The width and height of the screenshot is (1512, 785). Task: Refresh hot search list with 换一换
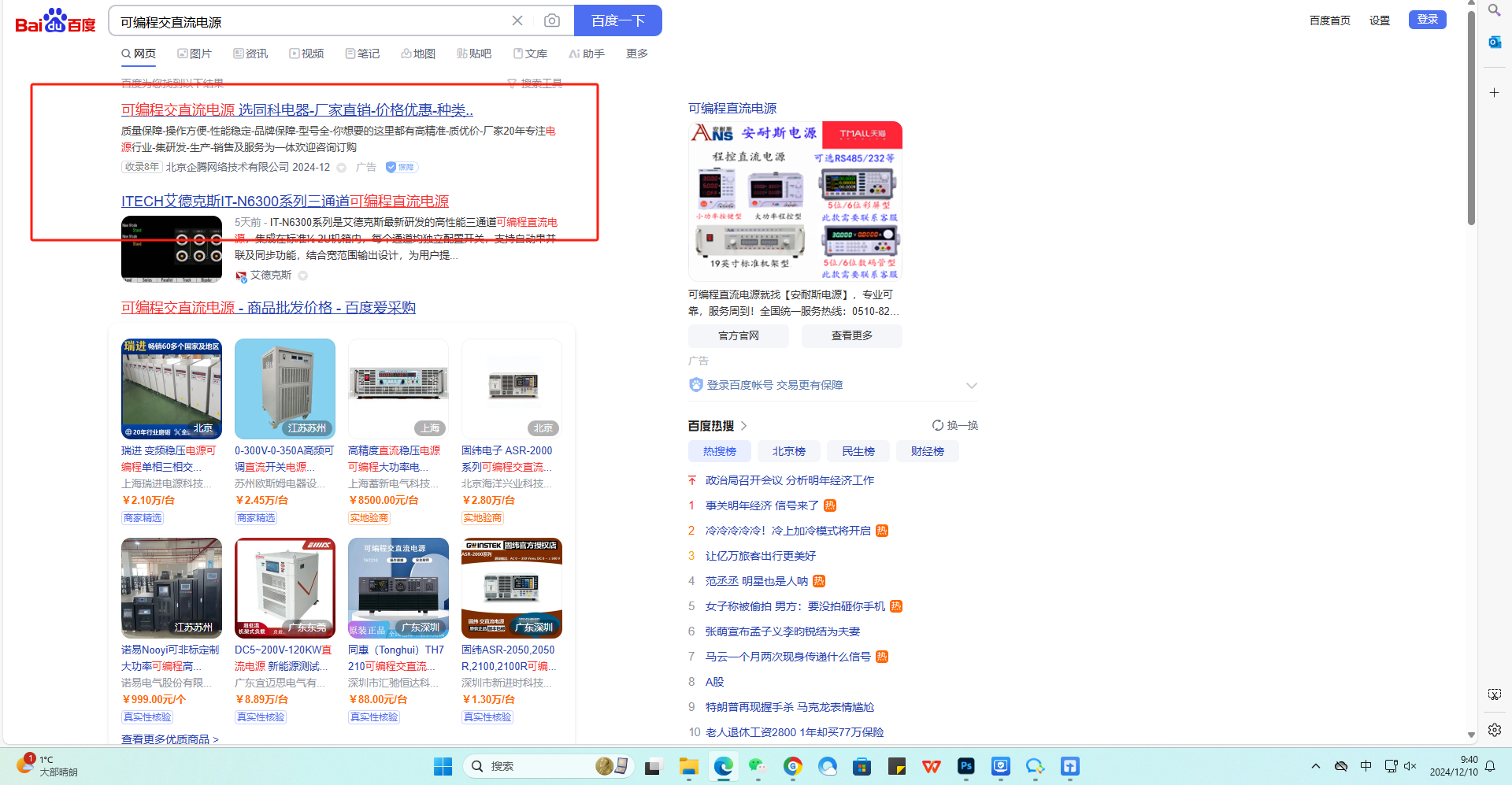(x=955, y=425)
